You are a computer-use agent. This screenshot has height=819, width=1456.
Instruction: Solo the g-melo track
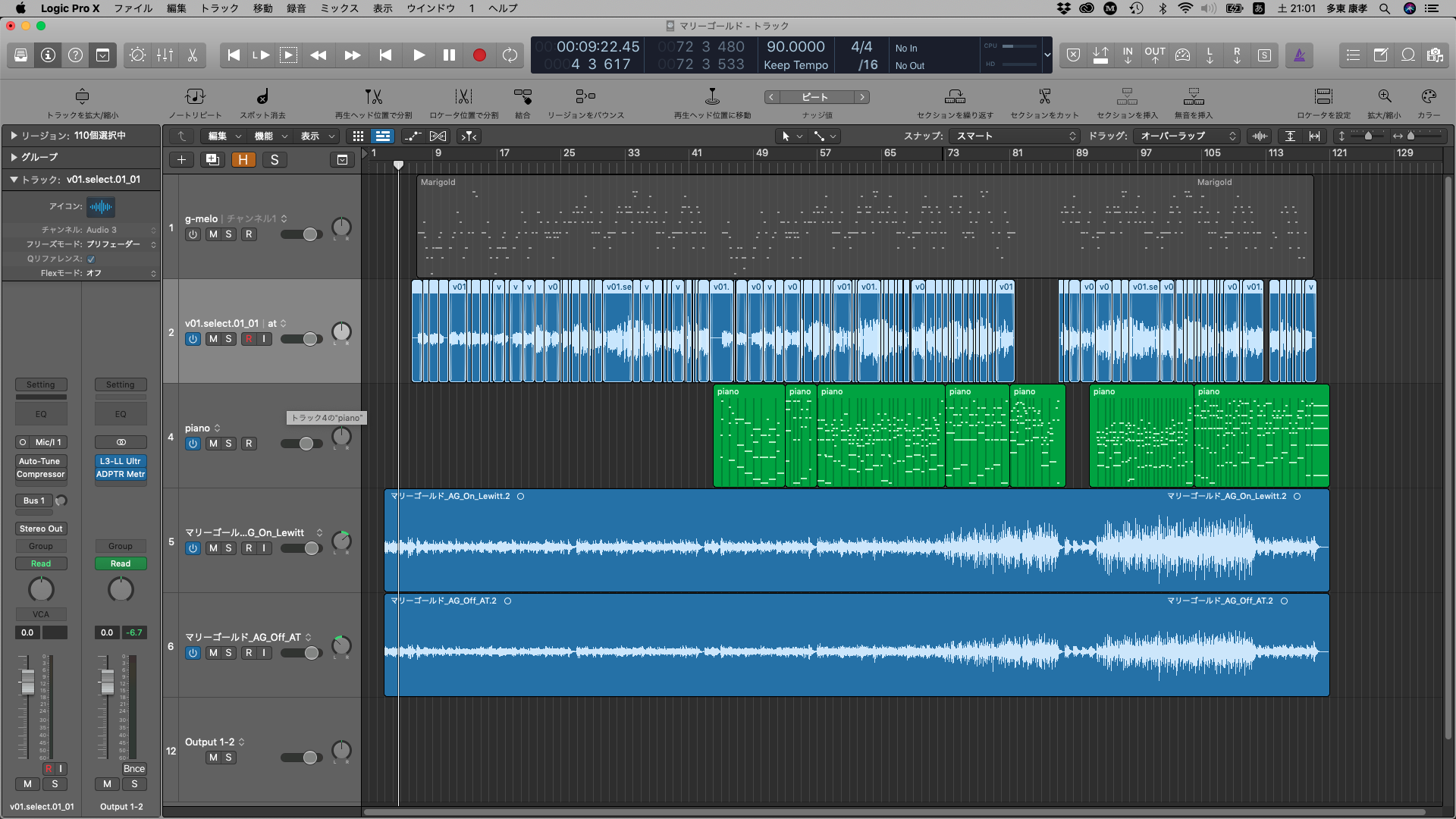tap(228, 234)
